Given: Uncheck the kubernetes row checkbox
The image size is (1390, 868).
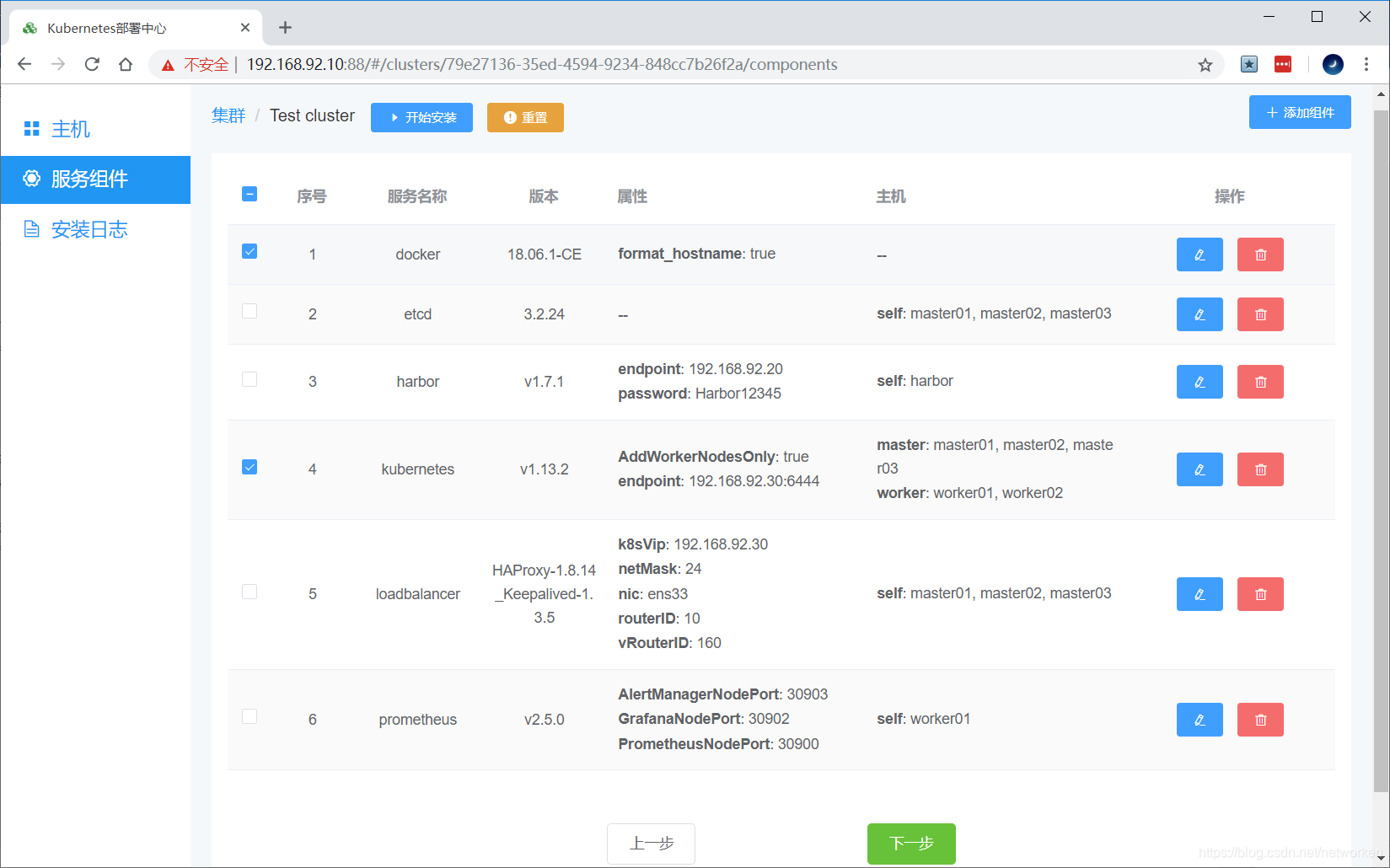Looking at the screenshot, I should (x=250, y=467).
